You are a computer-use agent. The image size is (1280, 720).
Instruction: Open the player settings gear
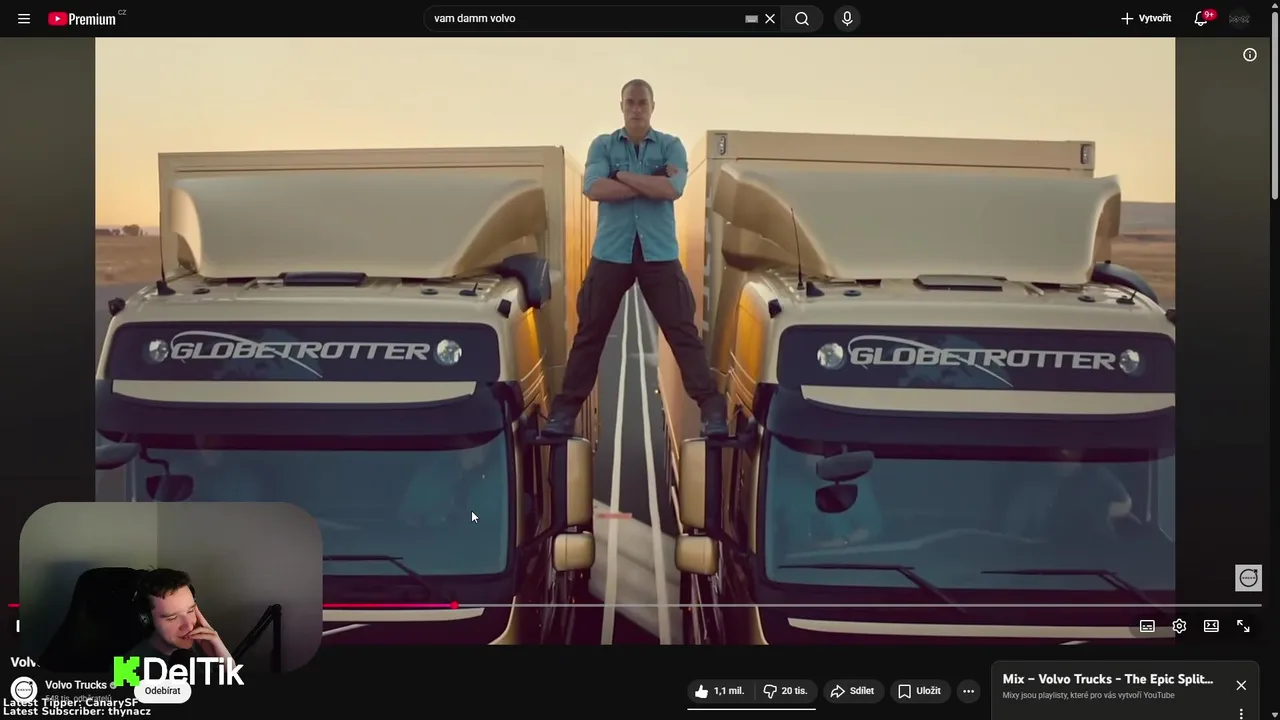coord(1179,626)
